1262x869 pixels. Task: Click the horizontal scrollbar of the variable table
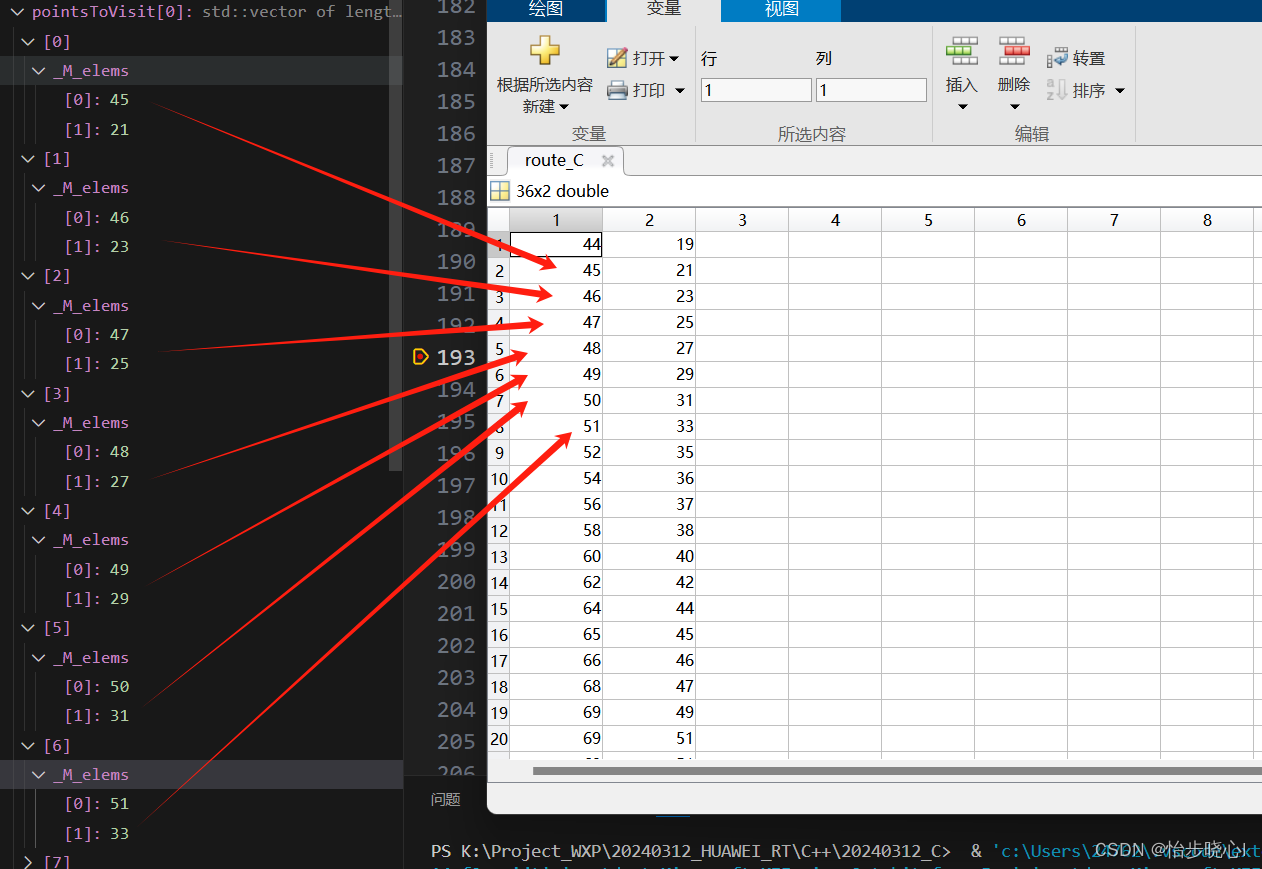897,771
